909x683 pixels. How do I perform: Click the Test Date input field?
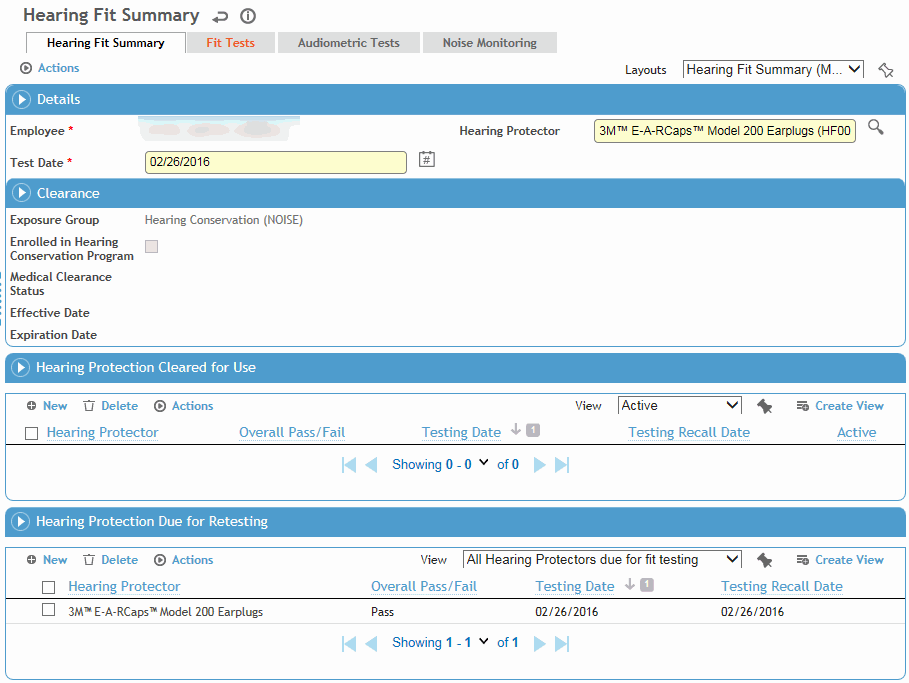point(275,162)
